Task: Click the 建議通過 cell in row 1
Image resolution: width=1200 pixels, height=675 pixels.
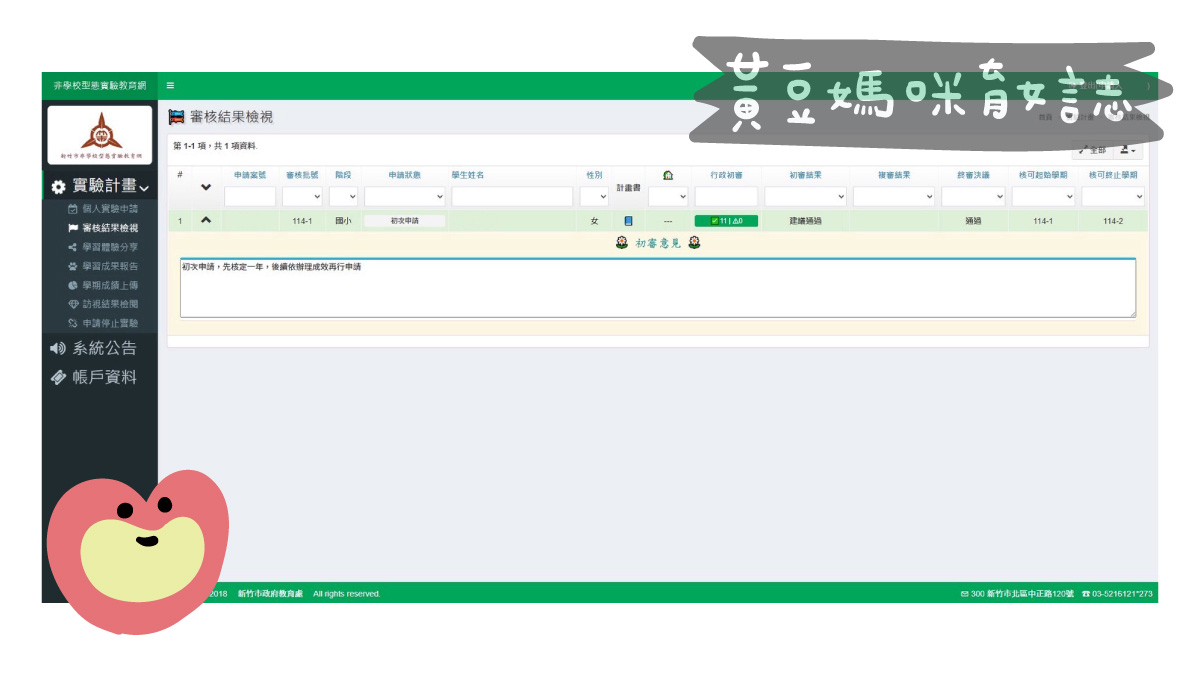Action: tap(805, 221)
